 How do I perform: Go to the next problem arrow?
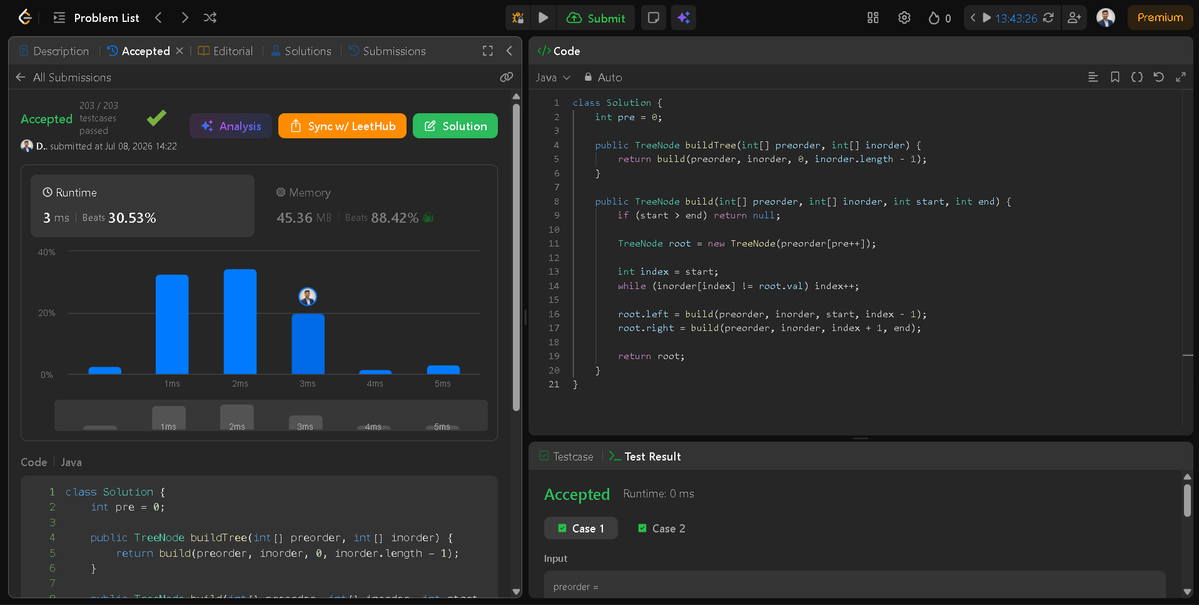click(x=184, y=18)
